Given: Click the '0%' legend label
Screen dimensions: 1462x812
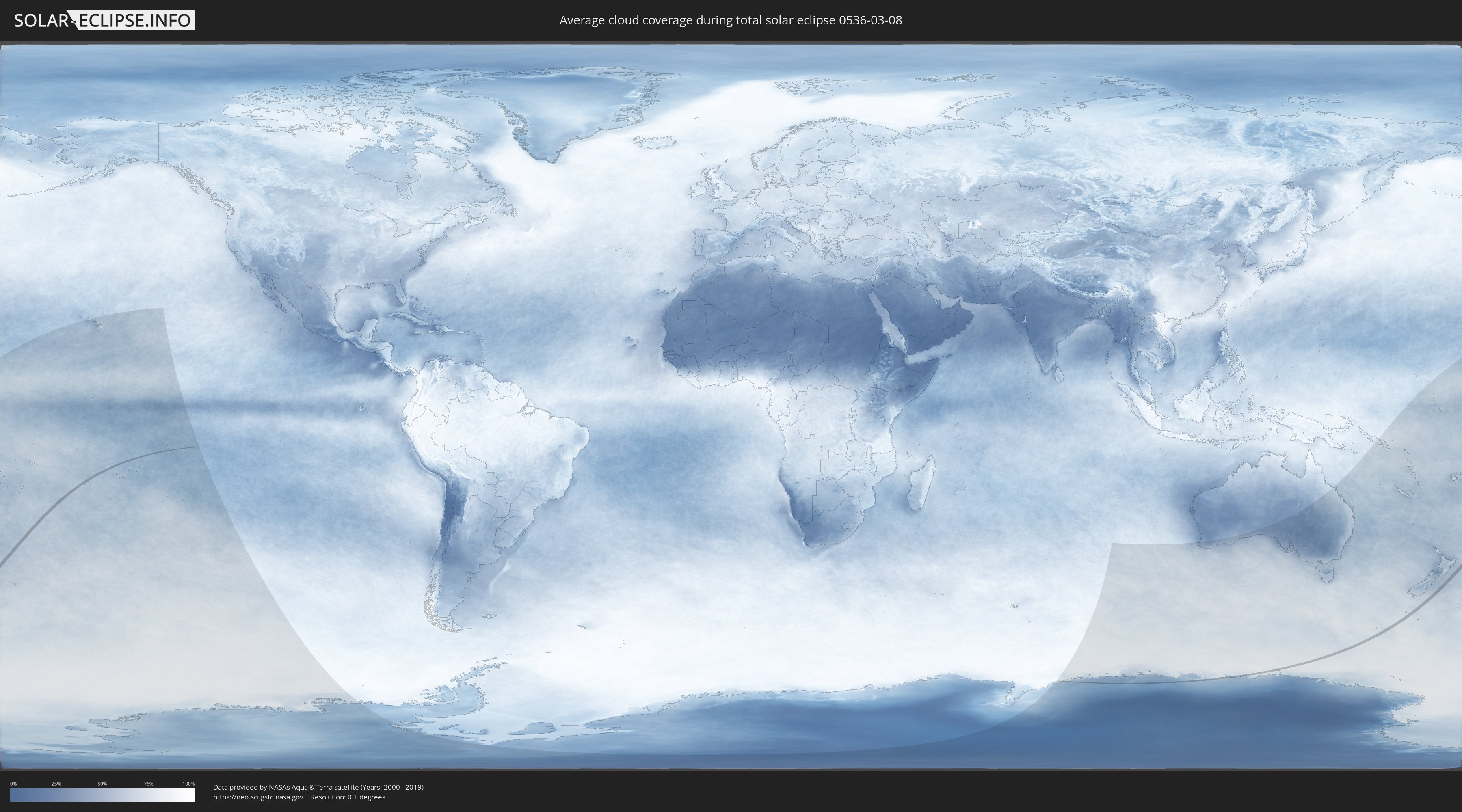Looking at the screenshot, I should point(14,784).
